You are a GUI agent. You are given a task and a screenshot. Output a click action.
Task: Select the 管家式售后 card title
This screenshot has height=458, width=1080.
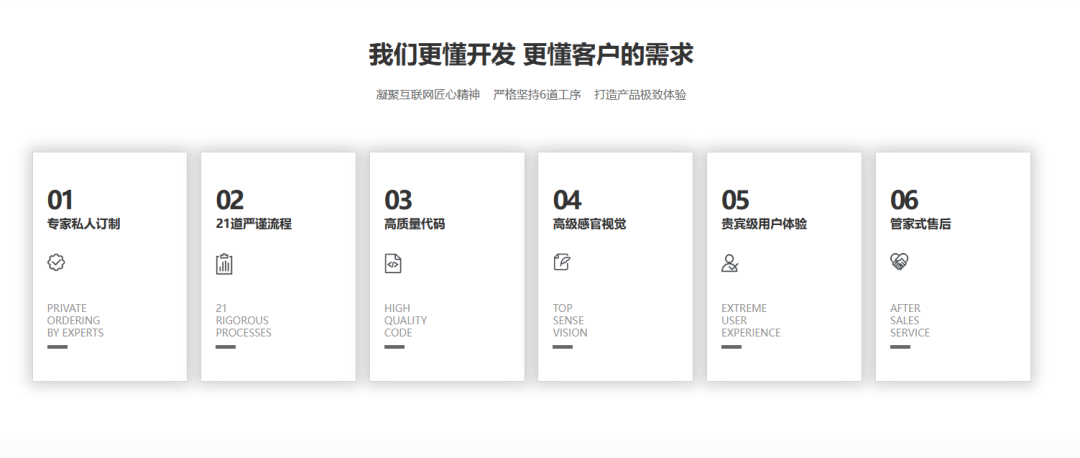tap(920, 224)
